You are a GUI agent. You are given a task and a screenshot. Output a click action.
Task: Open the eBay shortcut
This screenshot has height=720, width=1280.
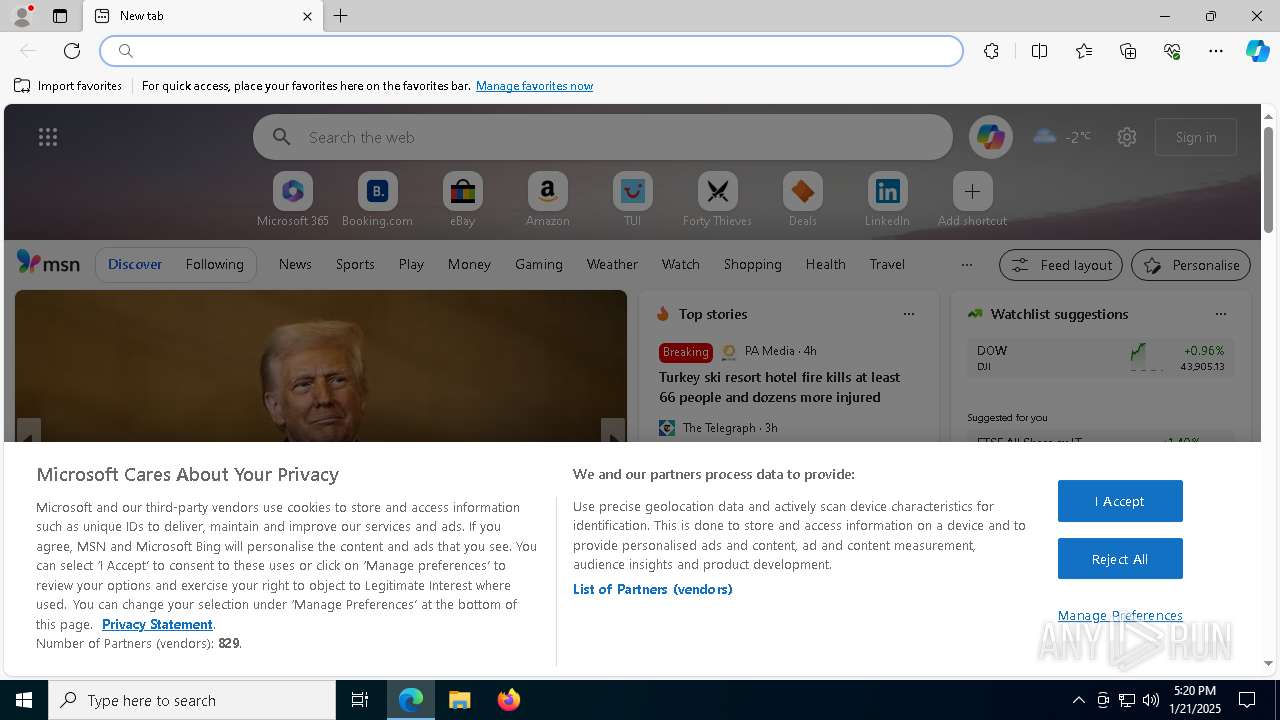click(462, 199)
